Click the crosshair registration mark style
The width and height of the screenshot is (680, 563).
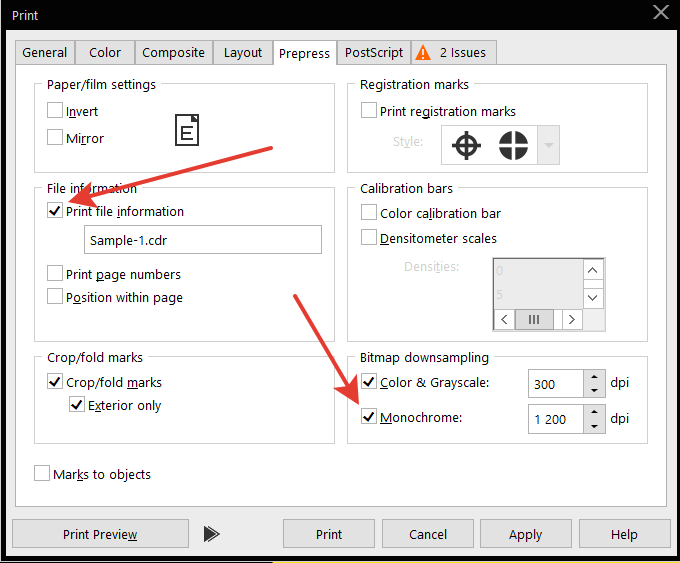[x=466, y=145]
